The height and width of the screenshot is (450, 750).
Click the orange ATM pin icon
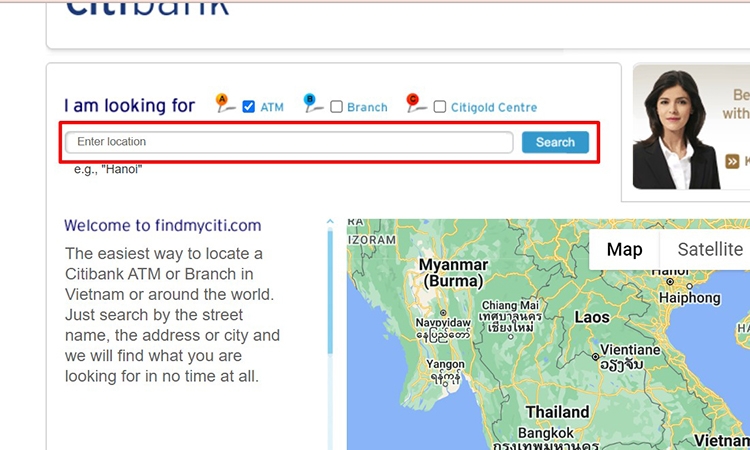tap(224, 103)
